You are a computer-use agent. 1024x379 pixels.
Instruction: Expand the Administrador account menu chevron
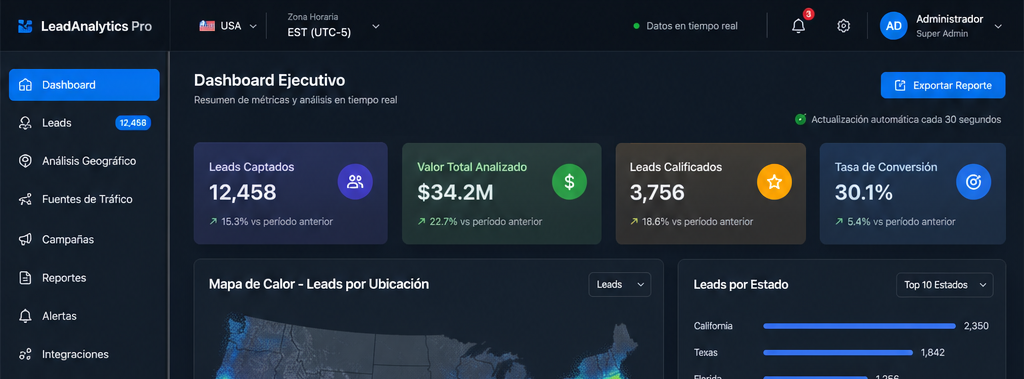(998, 26)
